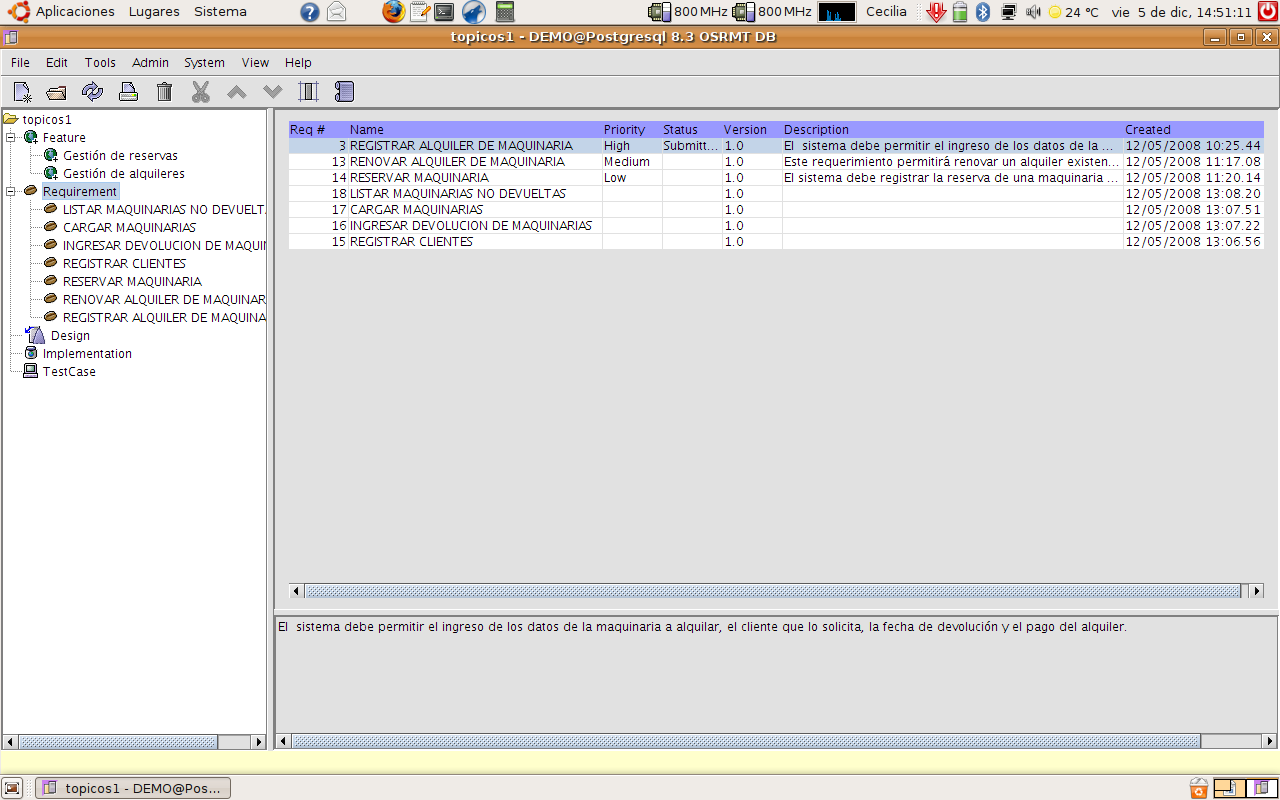
Task: Select the TestCase node
Action: [x=68, y=371]
